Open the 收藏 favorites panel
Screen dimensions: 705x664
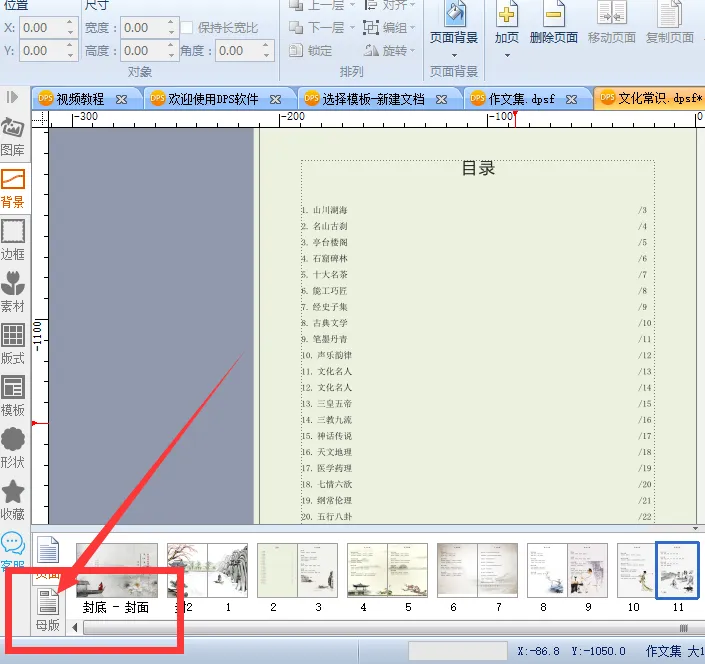[x=13, y=499]
